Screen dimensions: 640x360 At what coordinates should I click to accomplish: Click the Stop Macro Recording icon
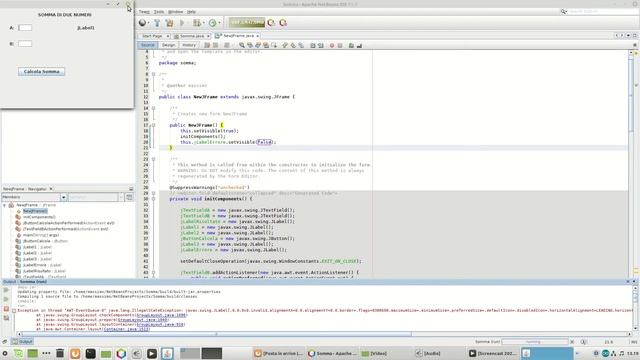pos(340,45)
